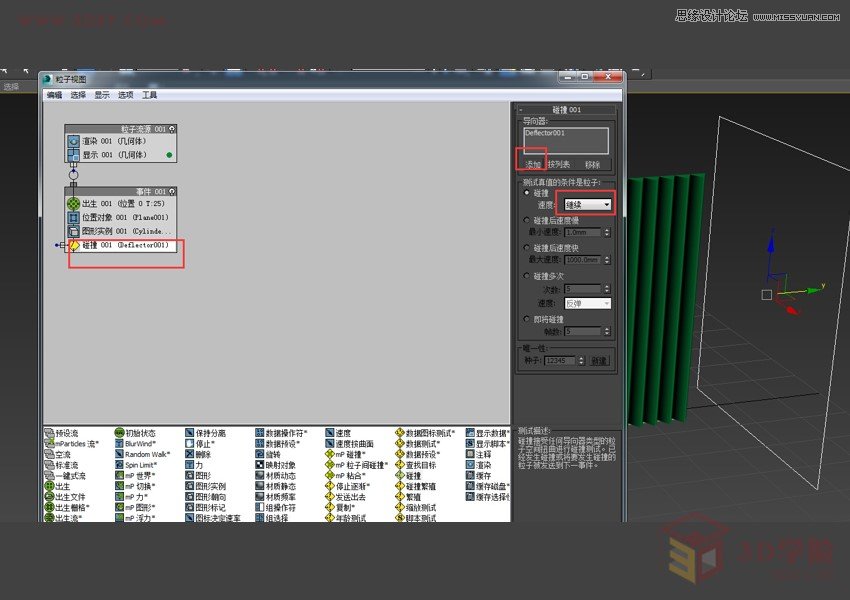This screenshot has height=600, width=850.
Task: Select the 即将碰撞 radio button
Action: 526,318
